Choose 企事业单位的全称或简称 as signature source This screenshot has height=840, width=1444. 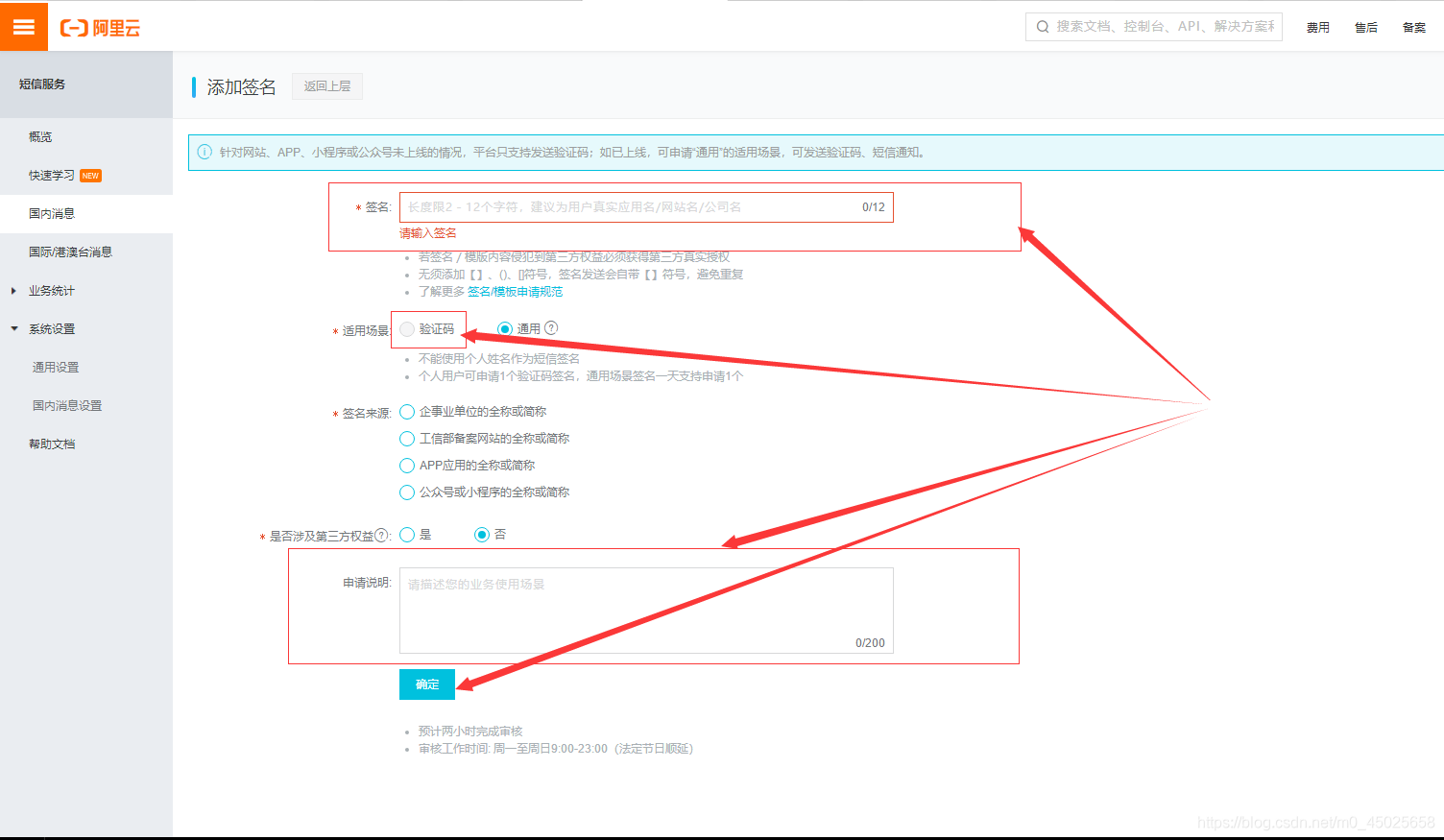[x=407, y=412]
